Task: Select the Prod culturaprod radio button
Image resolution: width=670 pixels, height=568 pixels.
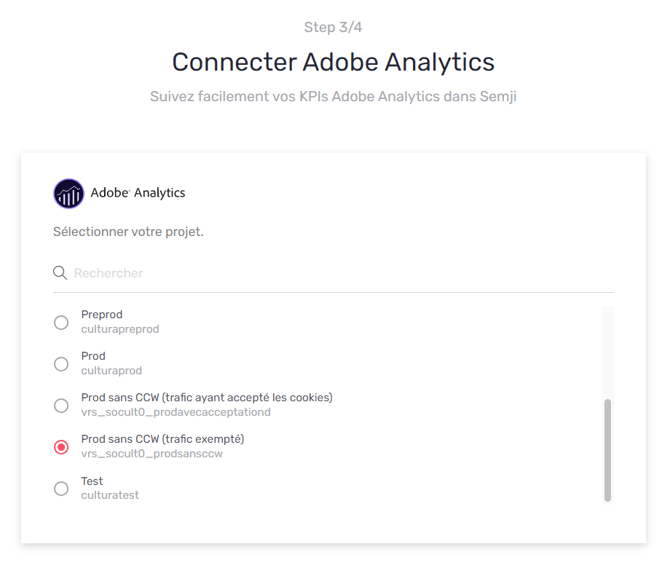Action: [x=61, y=364]
